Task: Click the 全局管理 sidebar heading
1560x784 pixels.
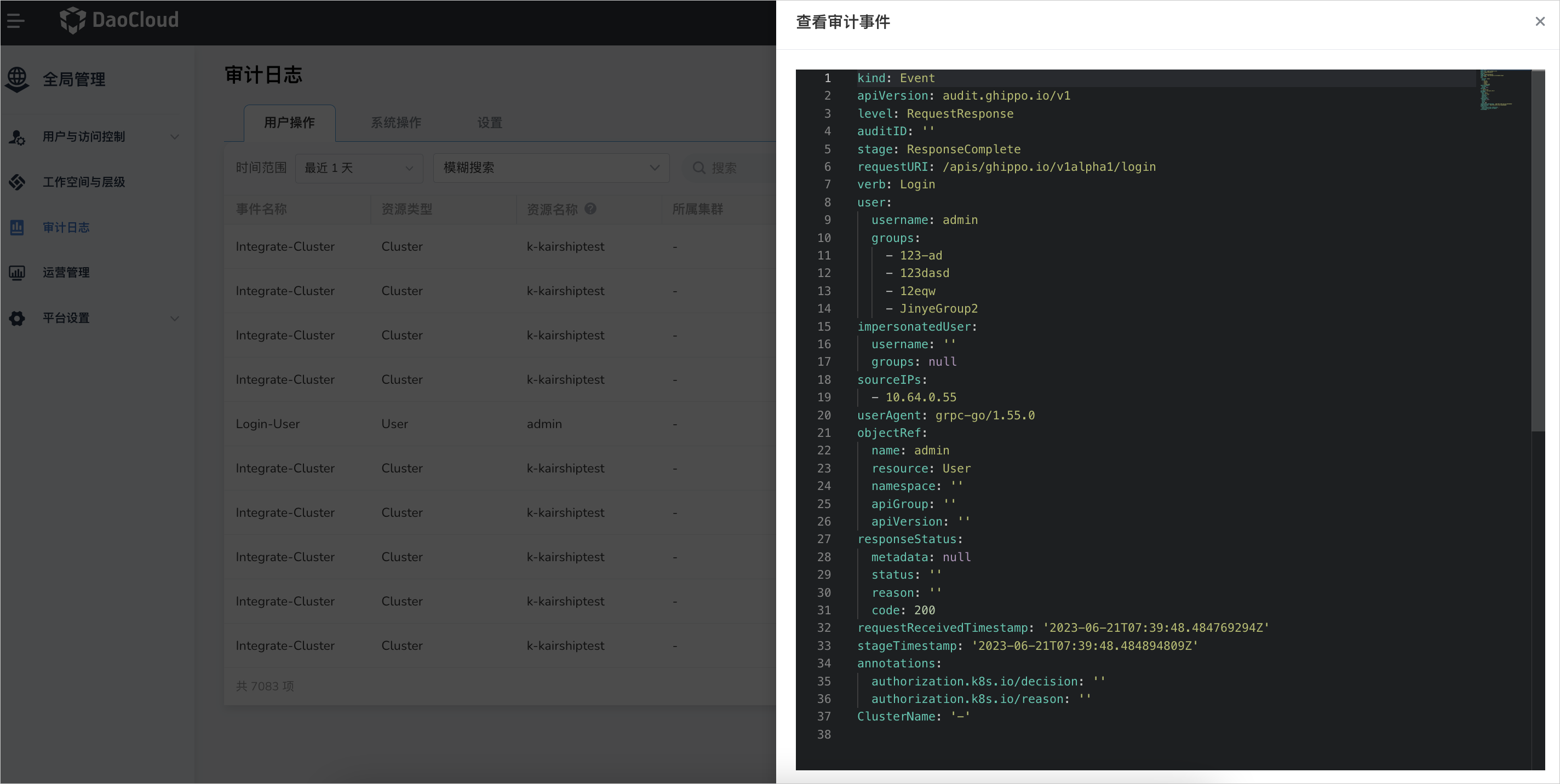Action: 74,79
